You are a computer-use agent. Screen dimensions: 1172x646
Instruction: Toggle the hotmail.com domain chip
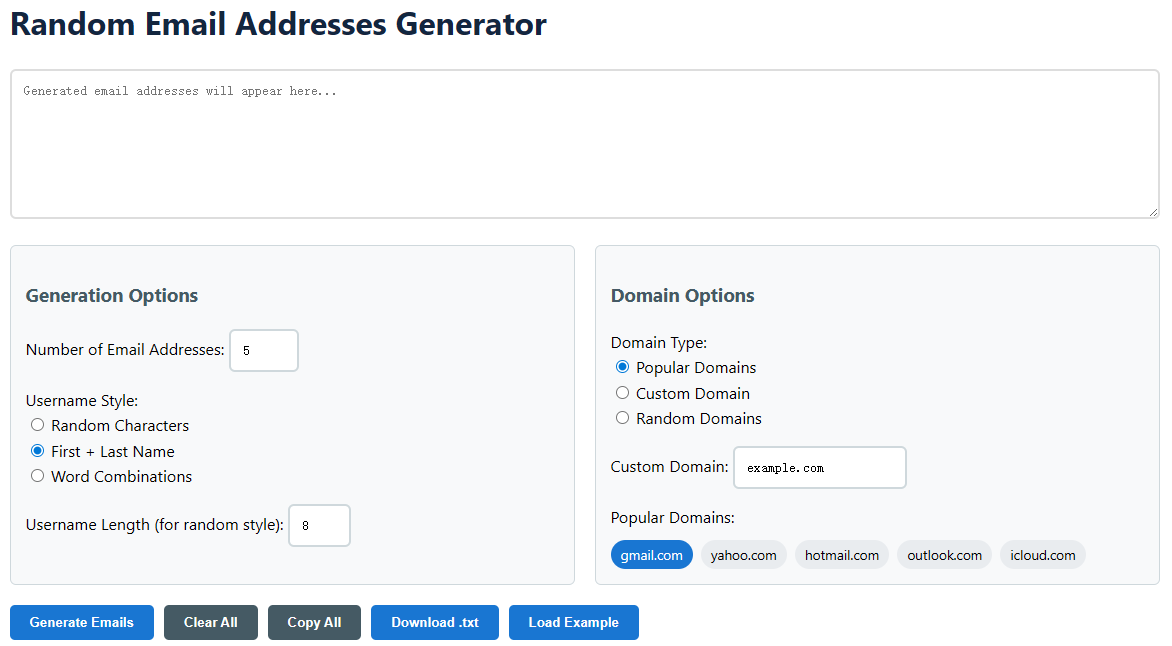(x=842, y=555)
